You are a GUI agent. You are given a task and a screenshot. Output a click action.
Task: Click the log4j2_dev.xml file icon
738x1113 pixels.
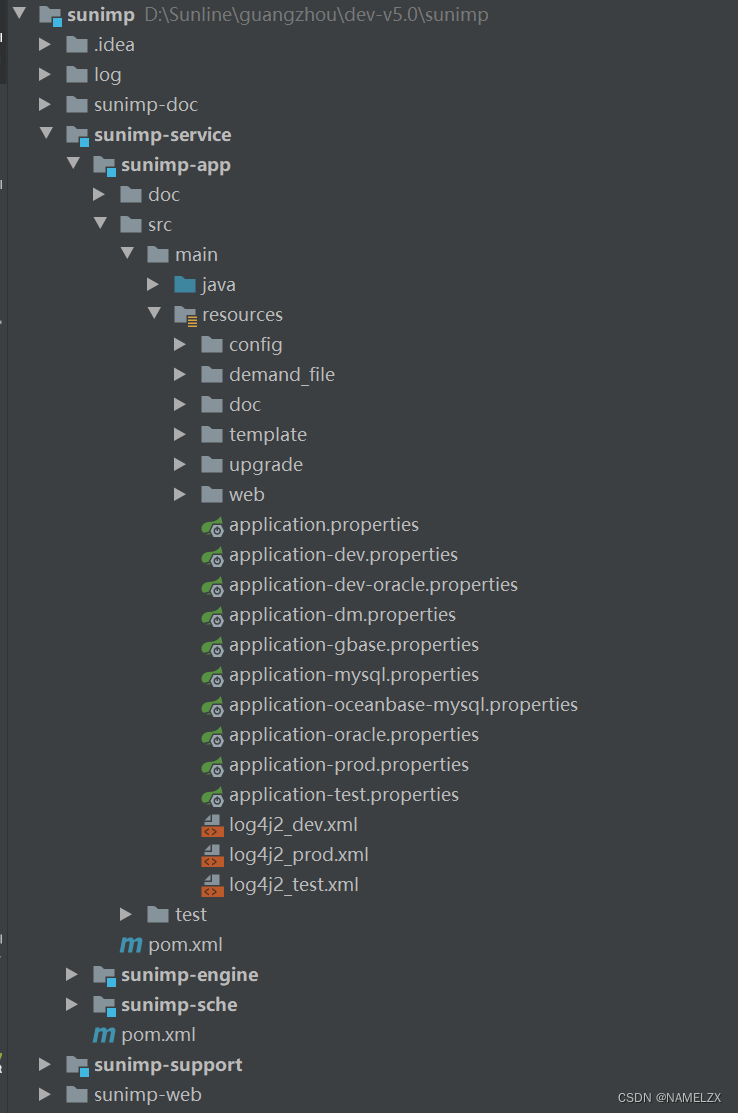[x=212, y=826]
